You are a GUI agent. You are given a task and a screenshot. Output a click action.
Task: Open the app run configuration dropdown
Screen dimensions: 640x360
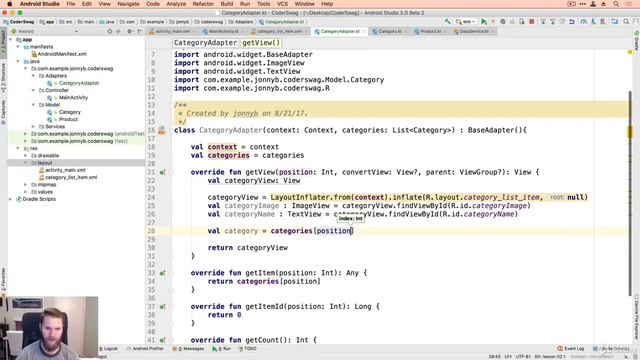[466, 22]
